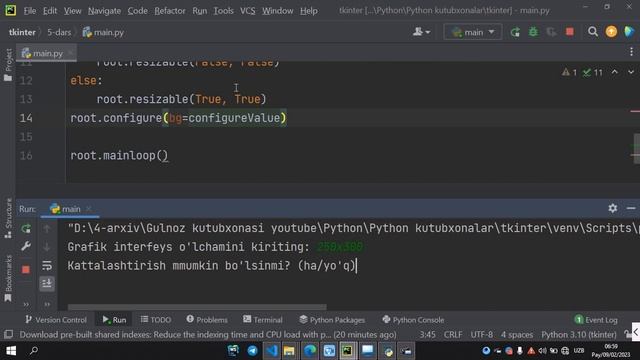Viewport: 640px width, 360px height.
Task: Run with coverage icon in toolbar
Action: coord(551,32)
